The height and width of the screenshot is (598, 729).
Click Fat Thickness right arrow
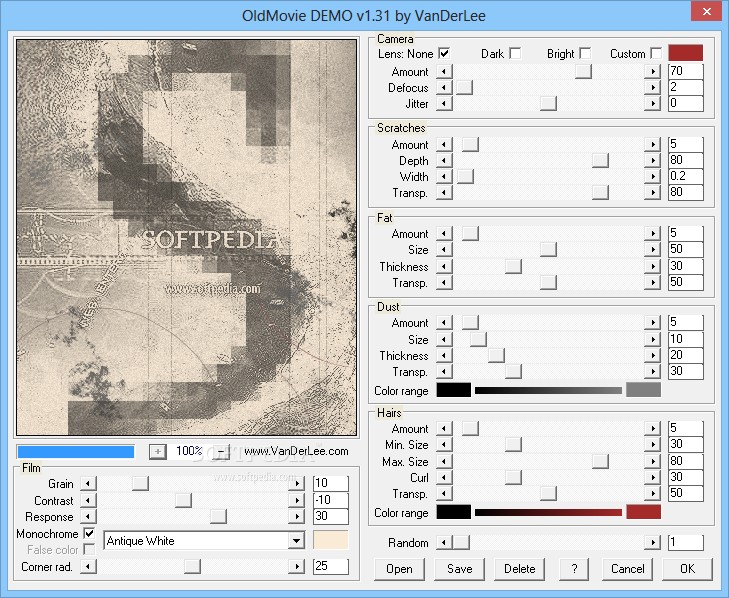[x=653, y=266]
